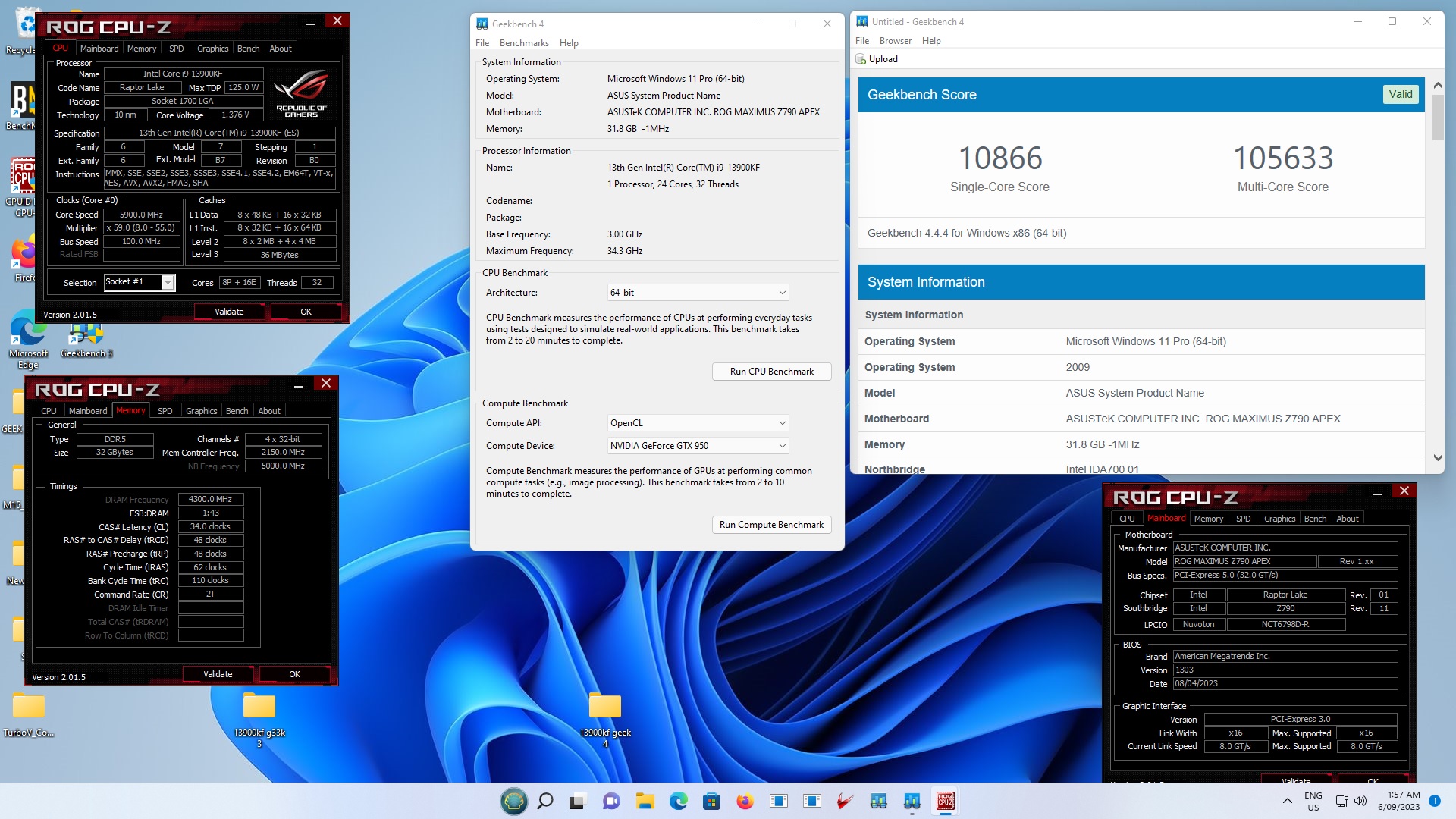1456x819 pixels.
Task: Open the Windows Start menu
Action: [513, 801]
